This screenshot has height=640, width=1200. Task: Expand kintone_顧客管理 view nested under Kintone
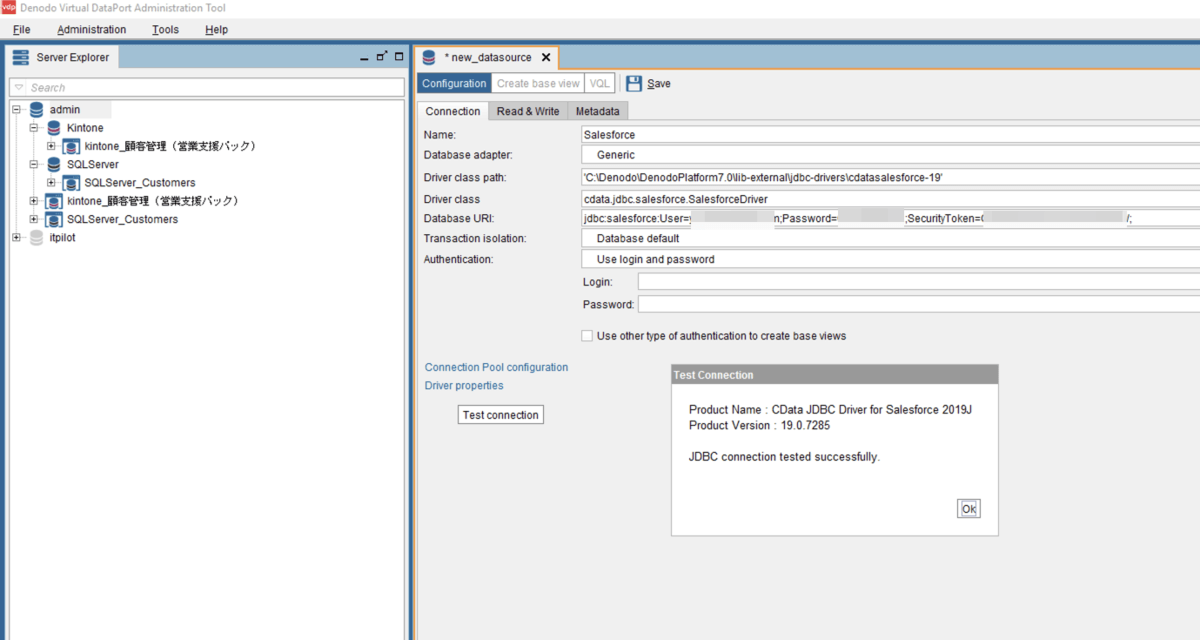(51, 146)
